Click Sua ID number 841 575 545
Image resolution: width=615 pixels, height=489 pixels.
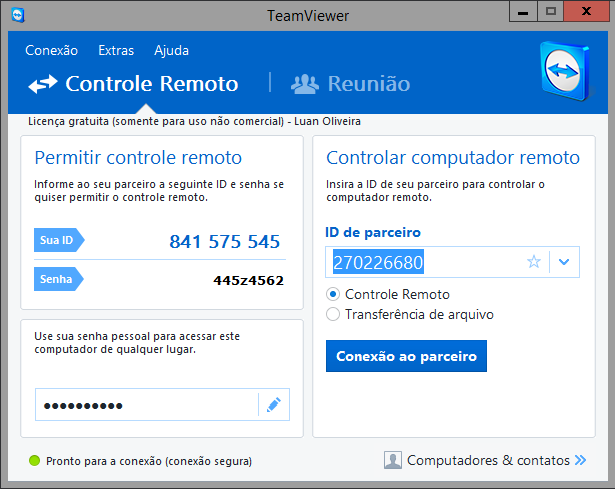click(x=224, y=241)
